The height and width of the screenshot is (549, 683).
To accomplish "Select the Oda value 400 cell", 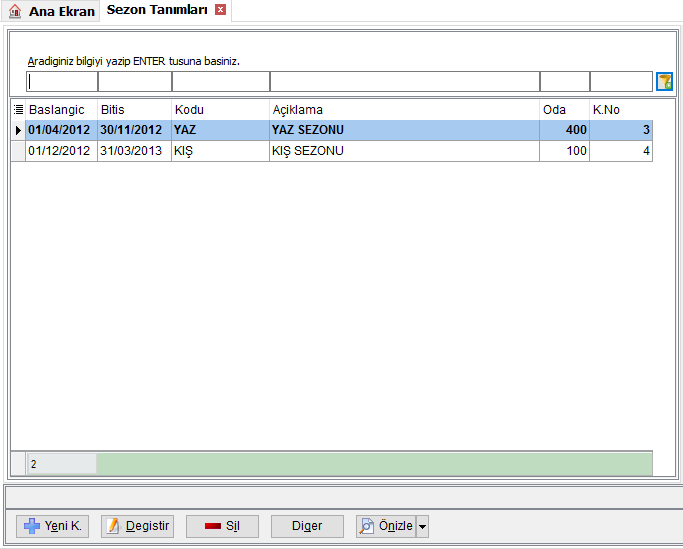I will (565, 130).
